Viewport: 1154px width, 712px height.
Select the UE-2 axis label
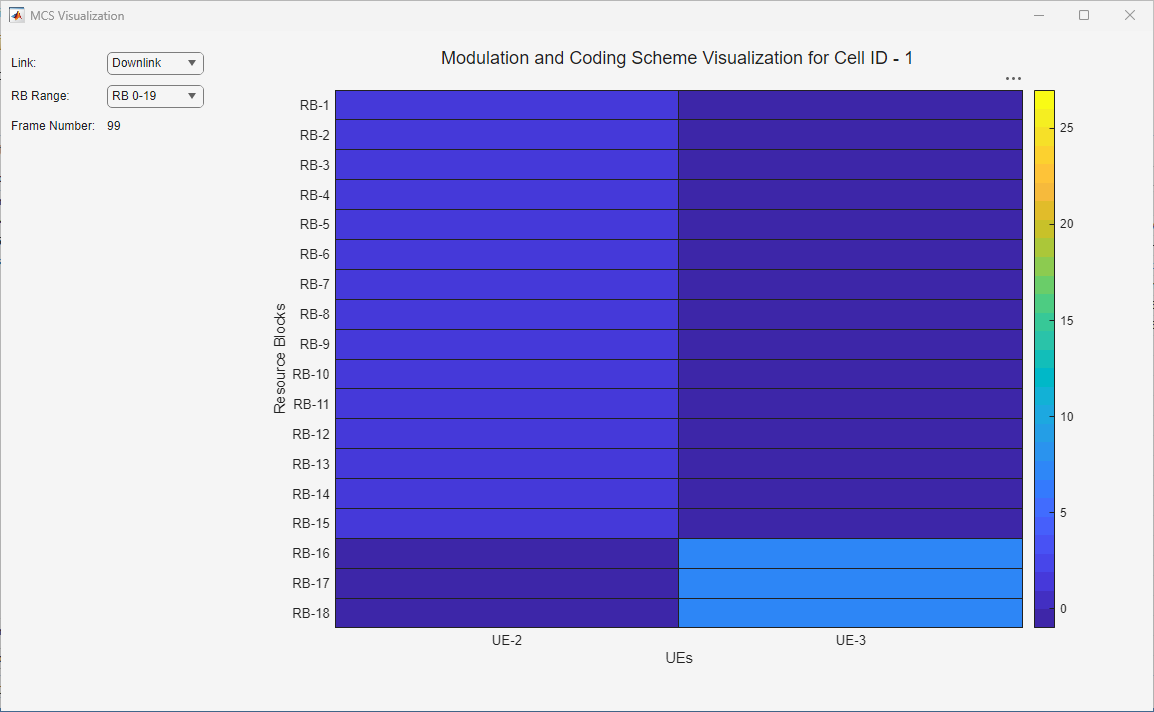507,640
